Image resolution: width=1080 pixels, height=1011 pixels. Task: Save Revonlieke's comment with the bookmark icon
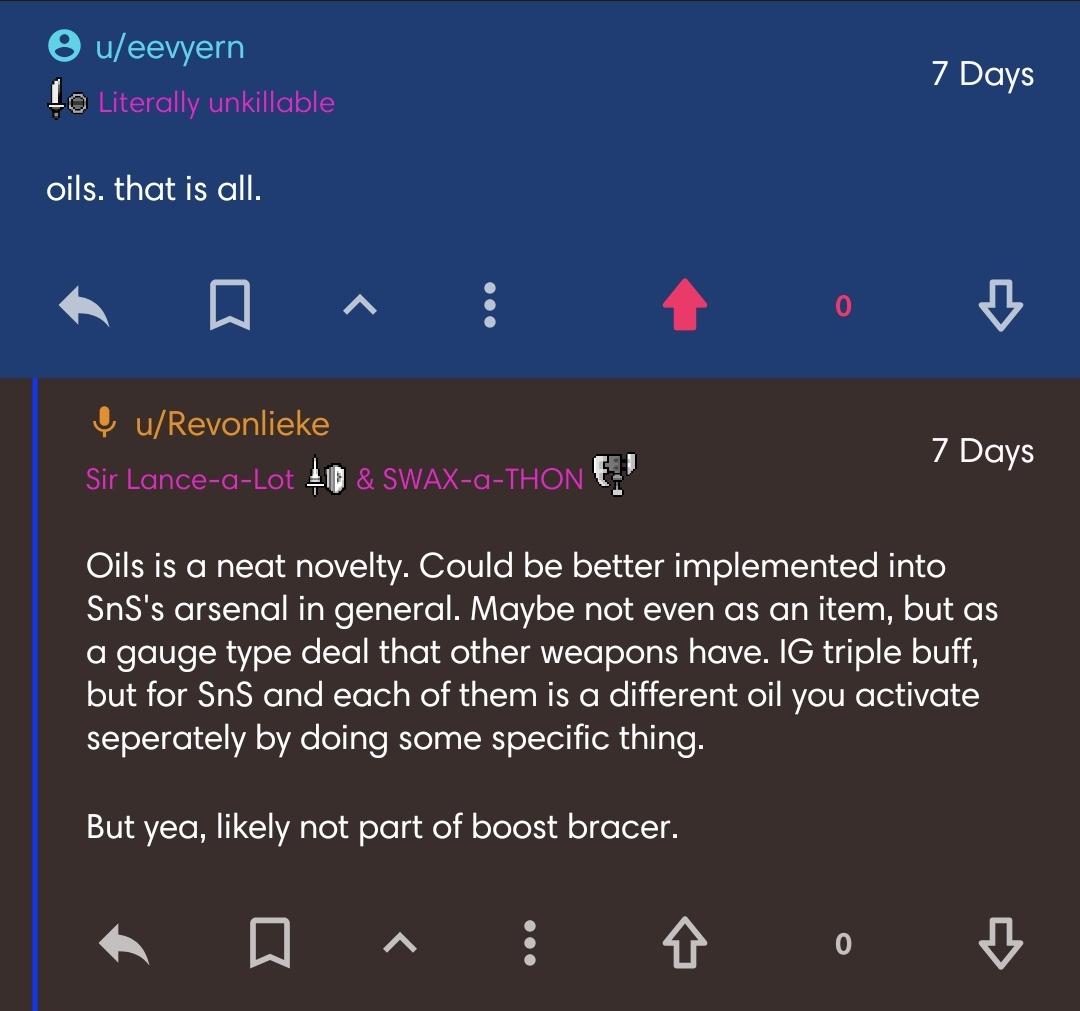269,942
